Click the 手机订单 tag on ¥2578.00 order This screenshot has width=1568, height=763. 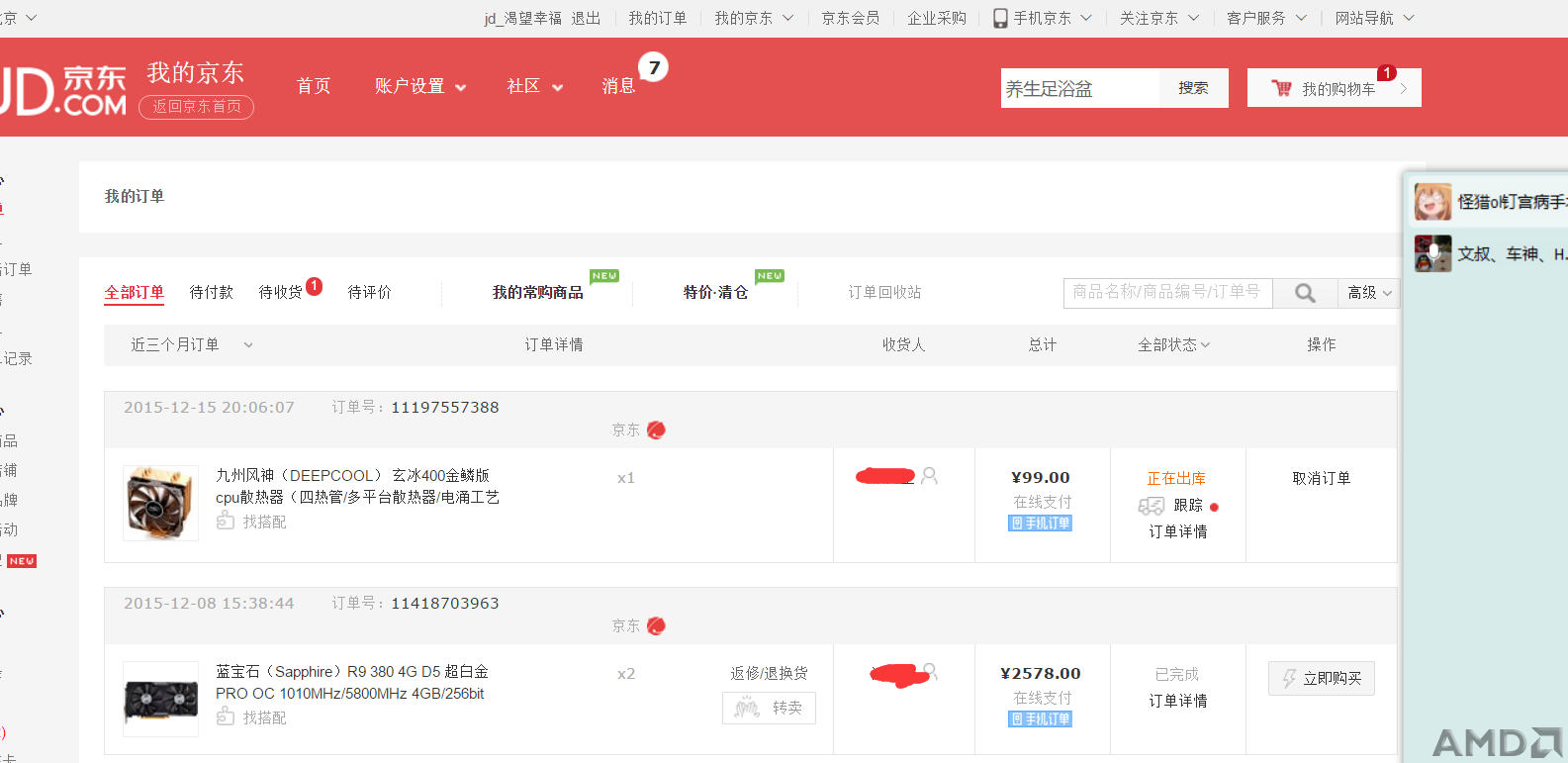pyautogui.click(x=1041, y=719)
